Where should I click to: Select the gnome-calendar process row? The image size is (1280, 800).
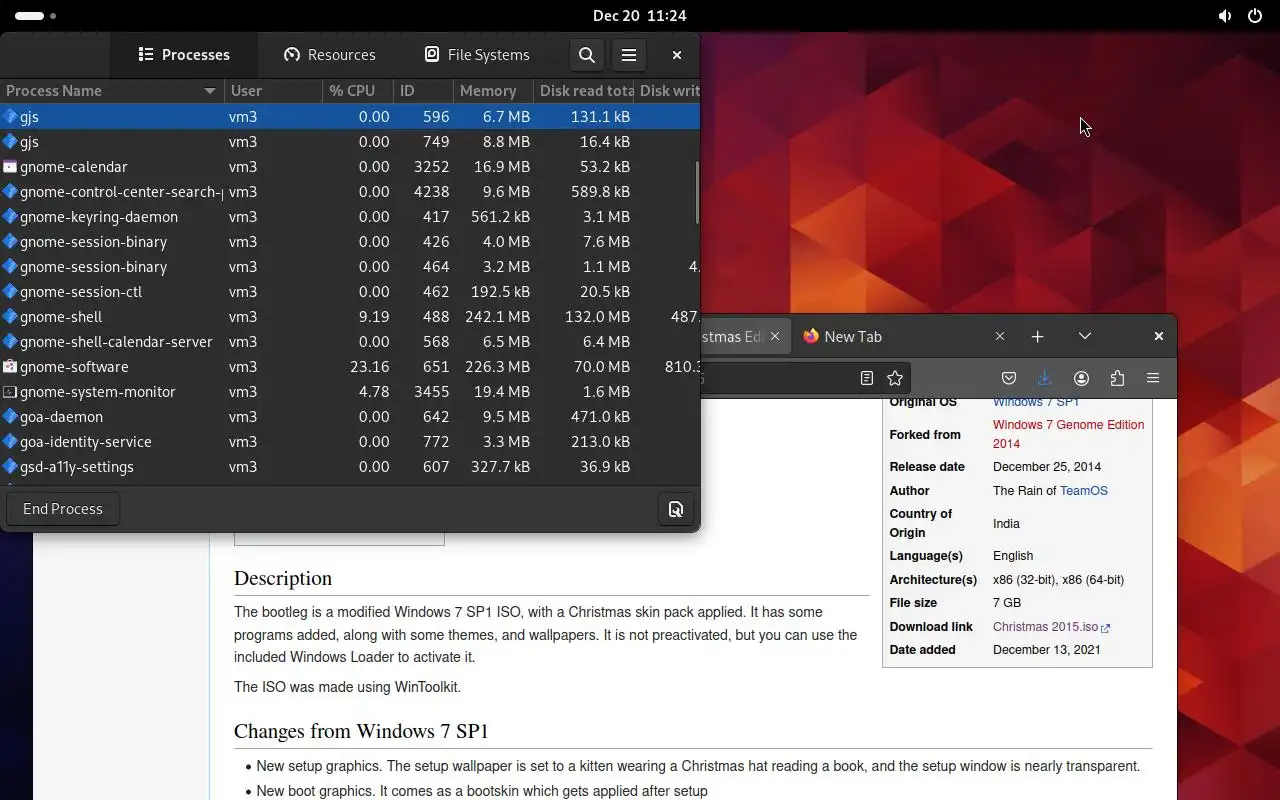[350, 167]
